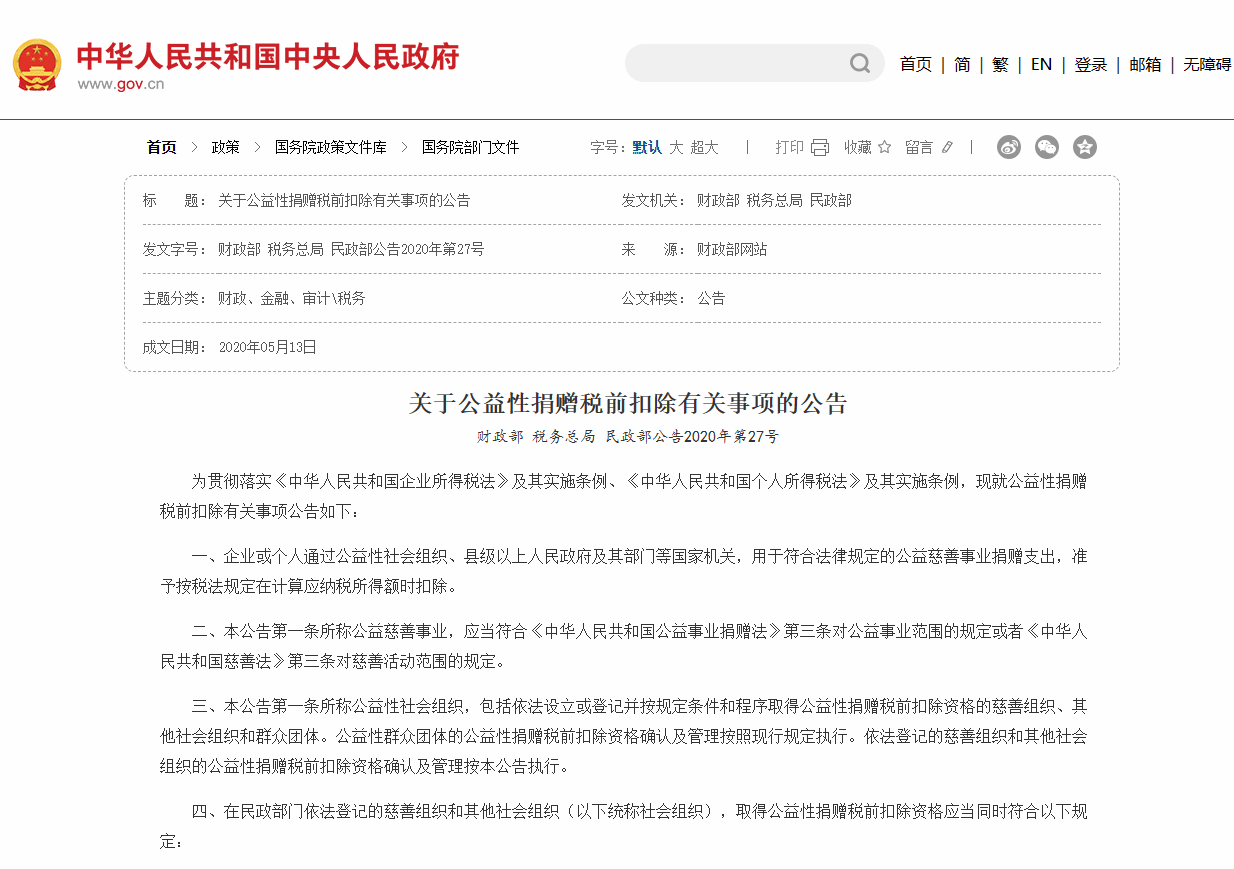The height and width of the screenshot is (869, 1234).
Task: Open 国务院部门文件 breadcrumb link
Action: (470, 147)
